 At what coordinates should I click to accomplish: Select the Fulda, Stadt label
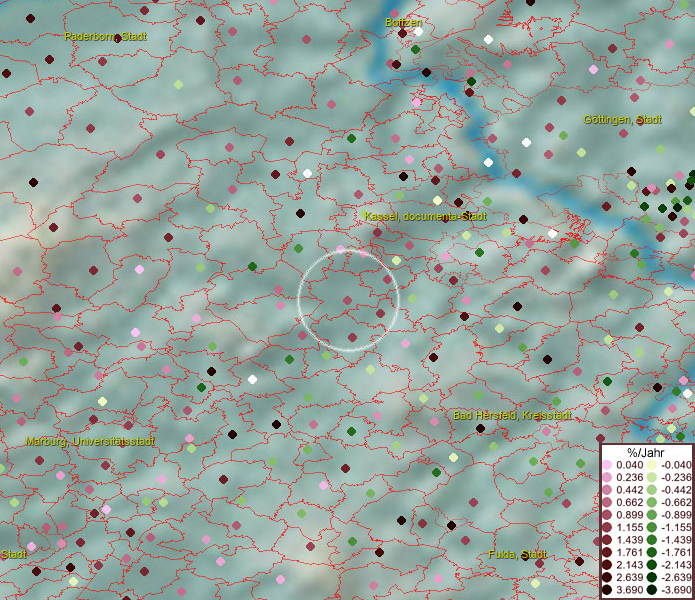coord(517,554)
